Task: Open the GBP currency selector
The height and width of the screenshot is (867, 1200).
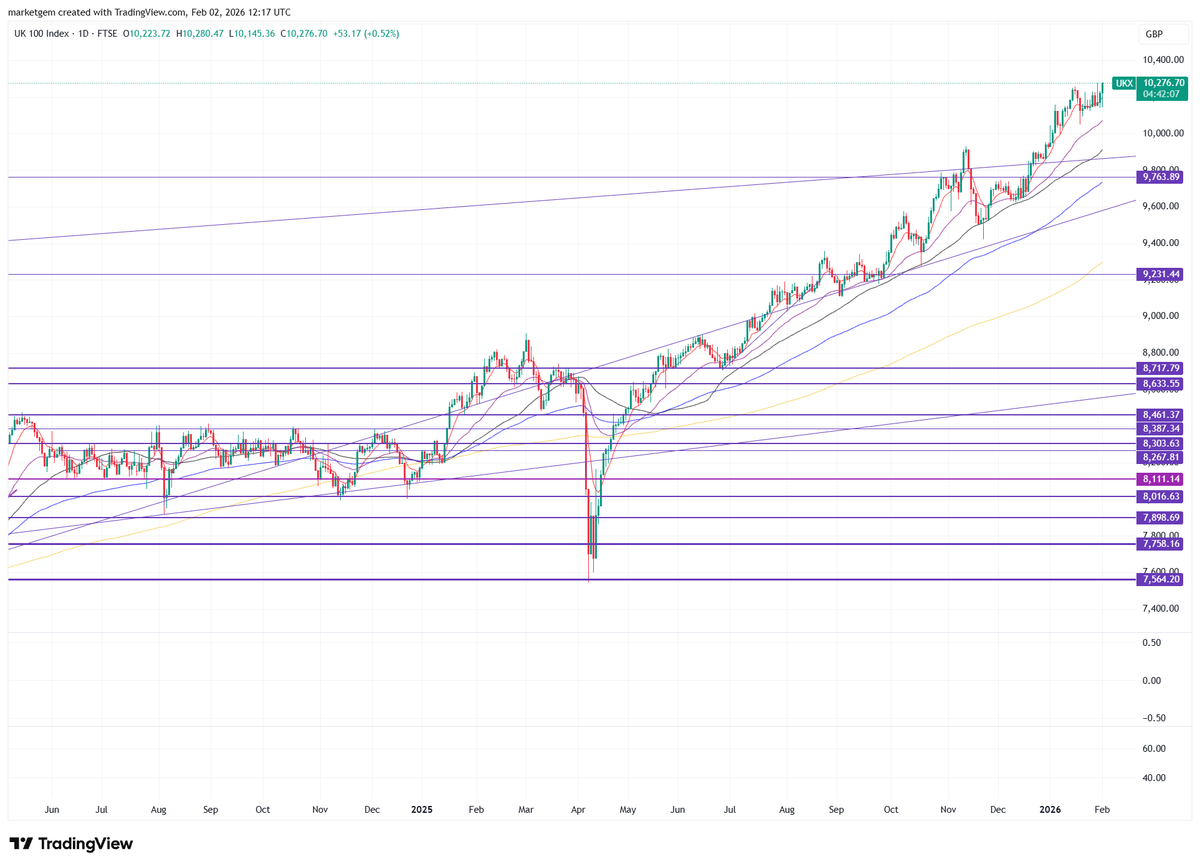Action: coord(1155,33)
